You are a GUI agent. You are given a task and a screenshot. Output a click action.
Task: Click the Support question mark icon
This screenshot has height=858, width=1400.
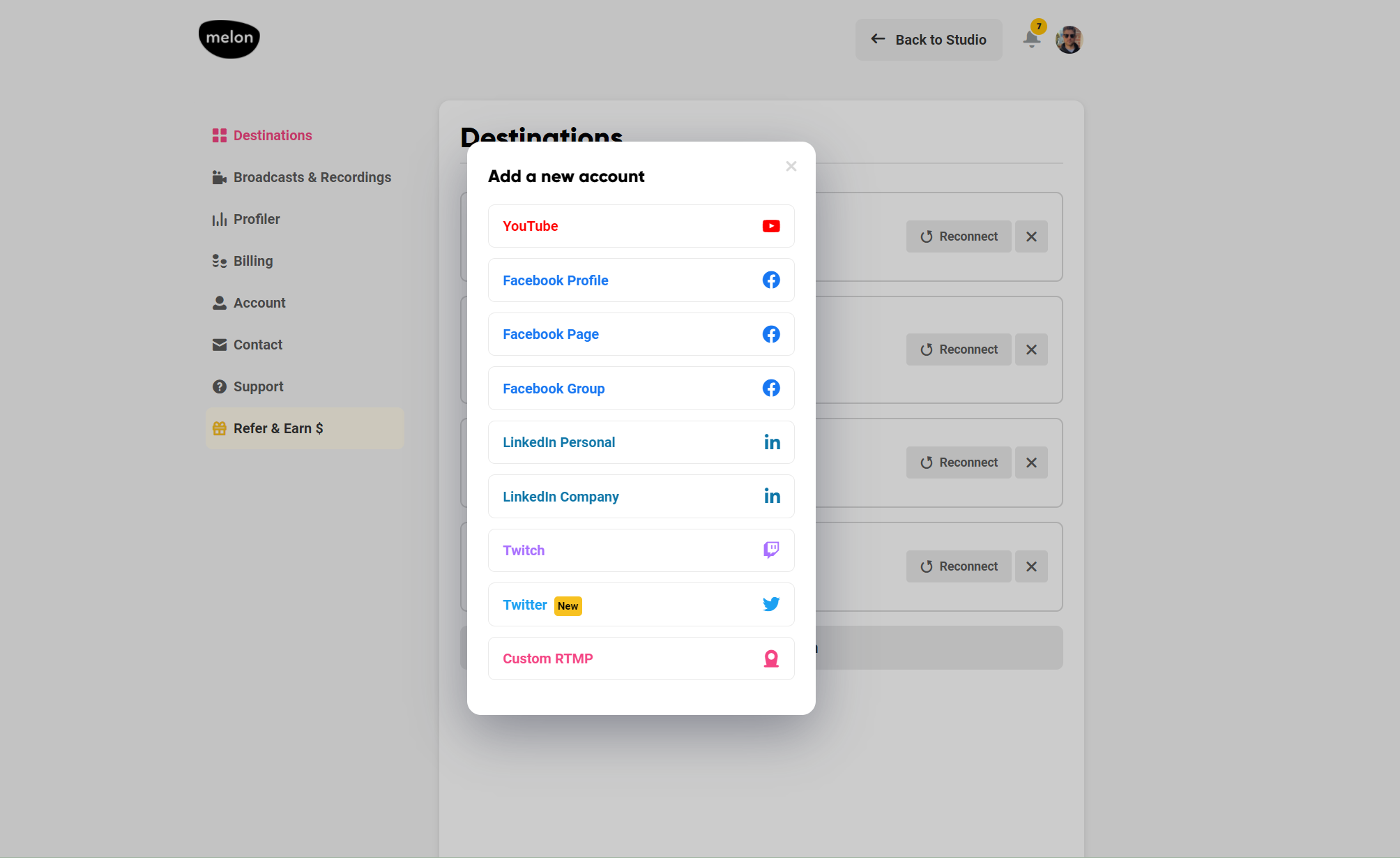pyautogui.click(x=220, y=386)
